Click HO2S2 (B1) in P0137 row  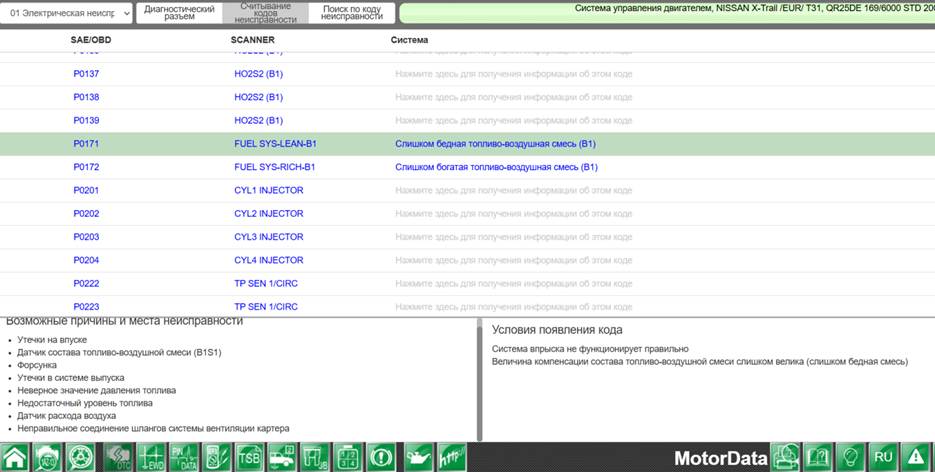click(259, 74)
